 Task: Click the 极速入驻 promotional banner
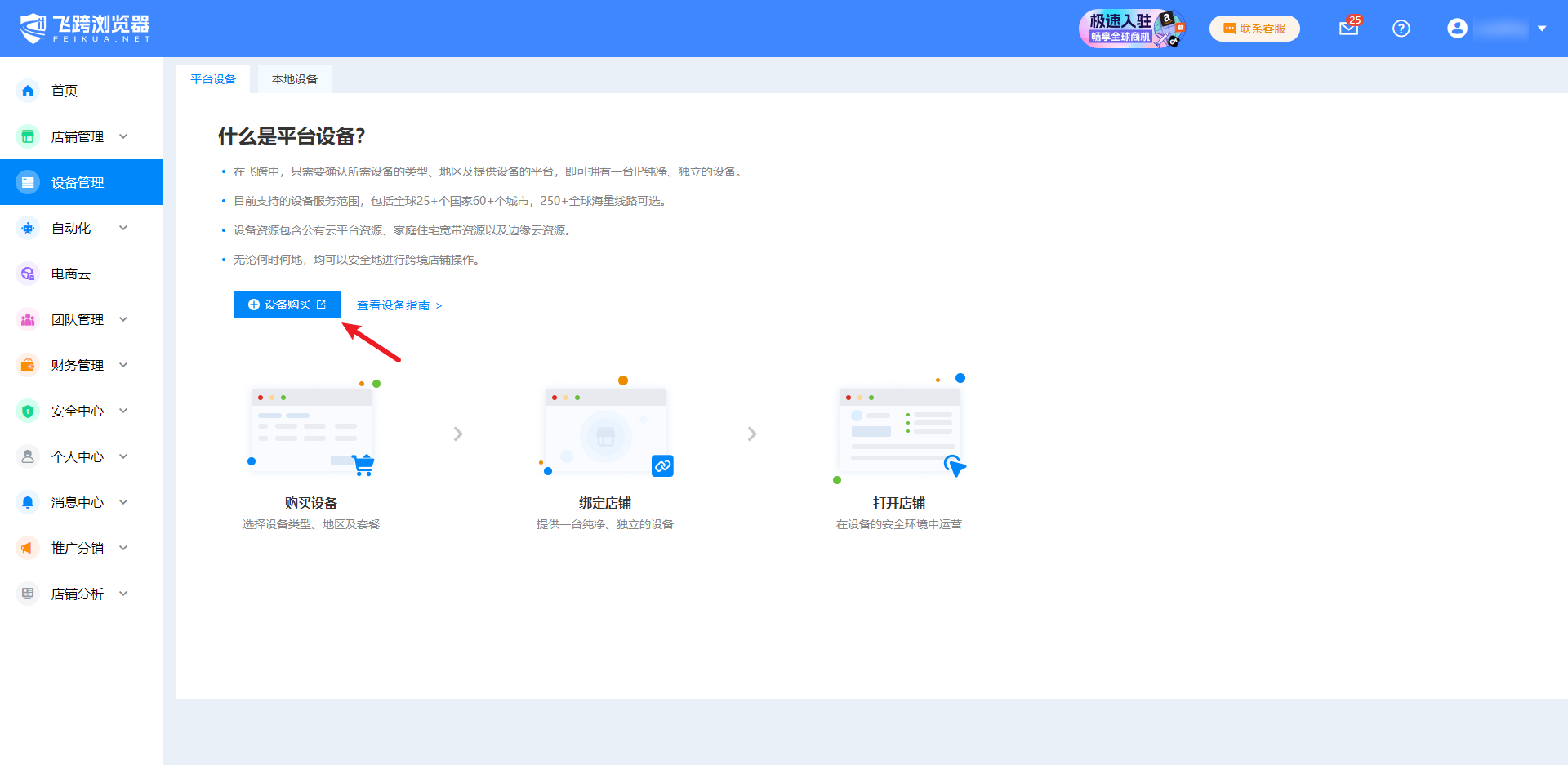coord(1132,29)
